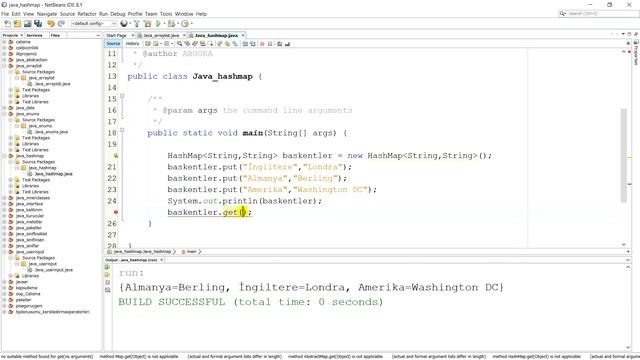Click the Stop icon in Output panel
640x360 pixels.
point(108,282)
